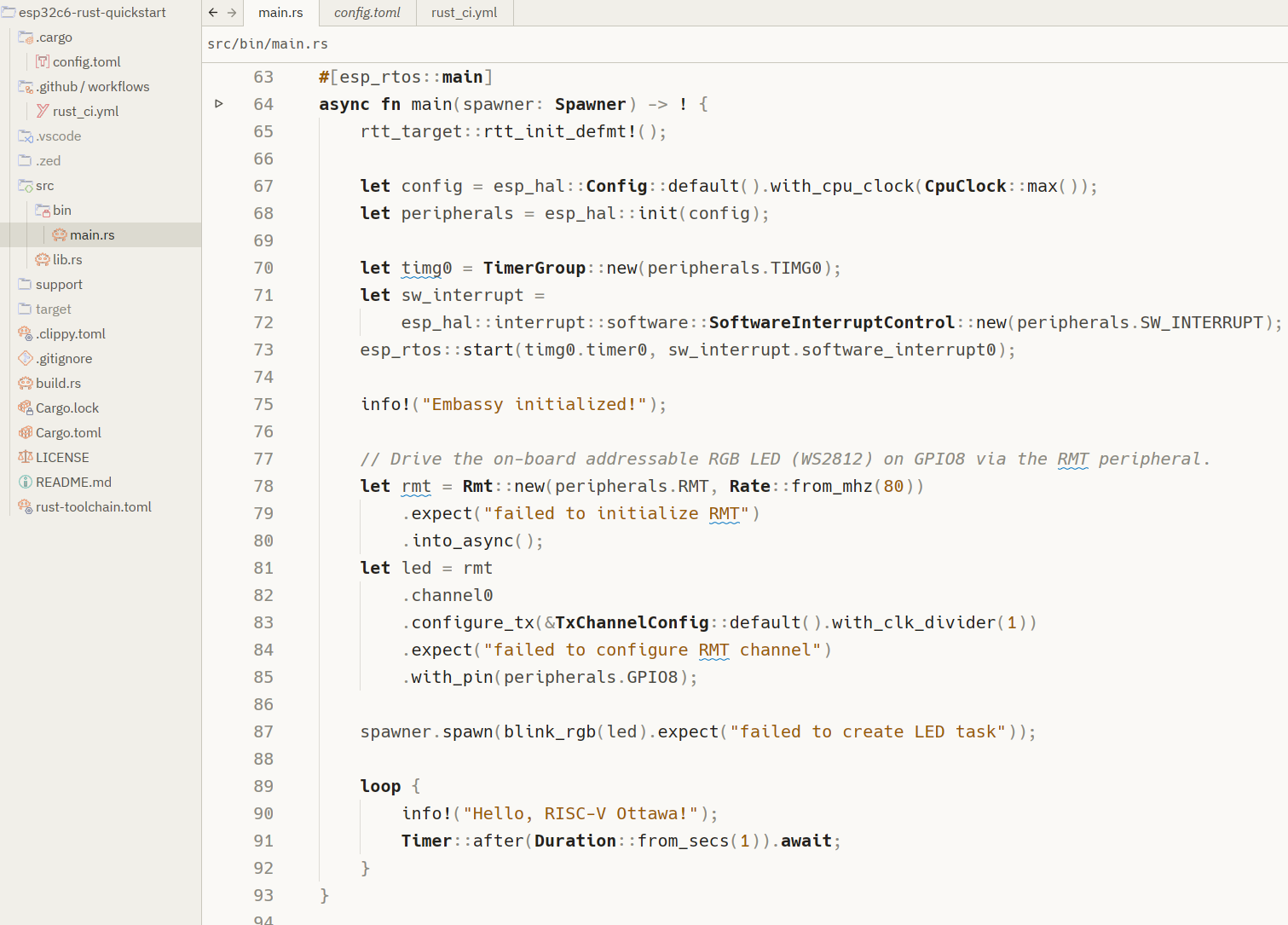Image resolution: width=1288 pixels, height=925 pixels.
Task: Run main with the gutter play triangle
Action: (x=219, y=104)
